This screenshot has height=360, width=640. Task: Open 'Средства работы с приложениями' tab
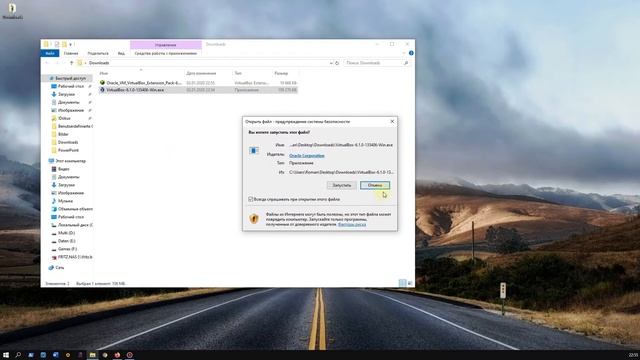pos(166,53)
